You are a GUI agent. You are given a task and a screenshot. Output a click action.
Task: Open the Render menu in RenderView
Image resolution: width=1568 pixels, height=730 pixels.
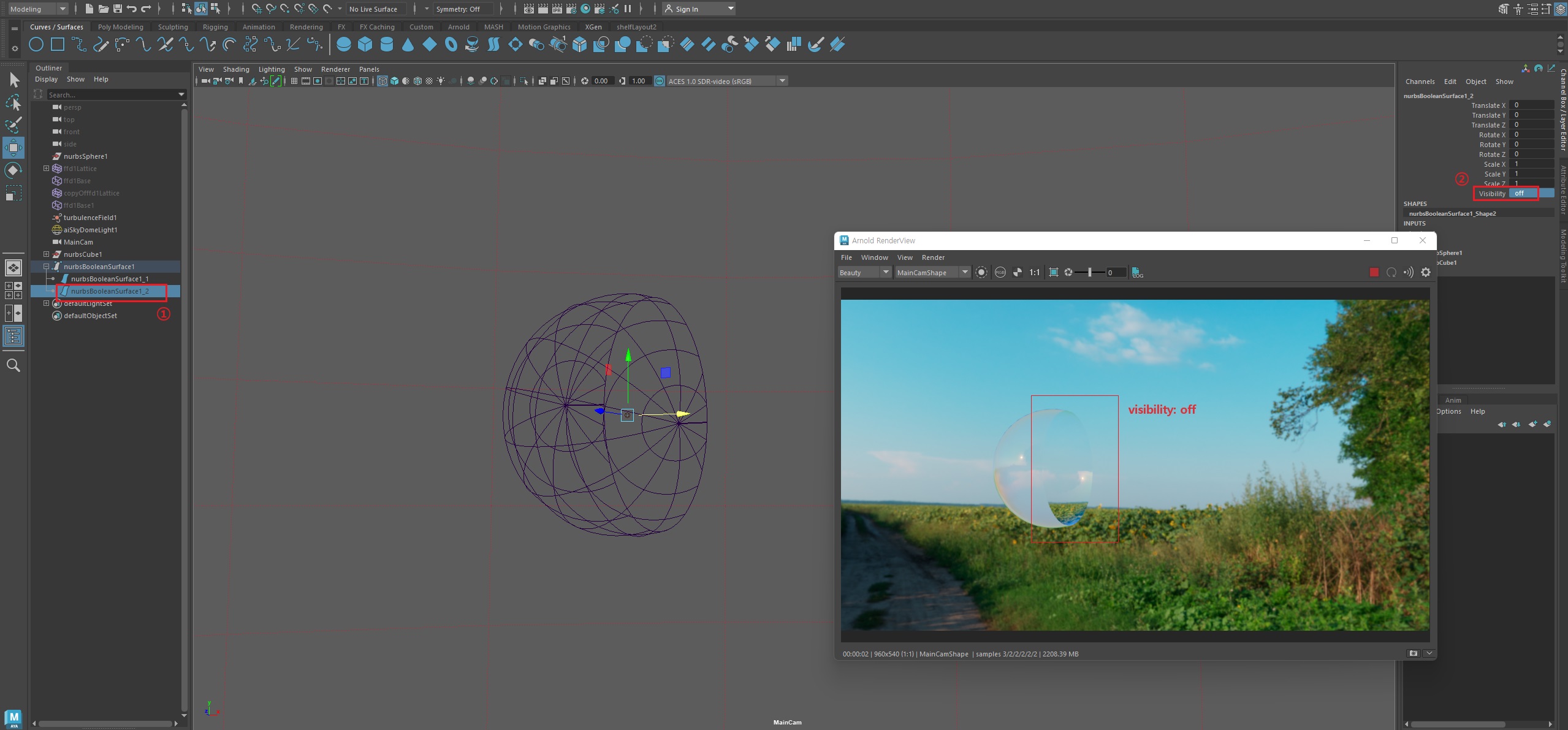[x=933, y=257]
